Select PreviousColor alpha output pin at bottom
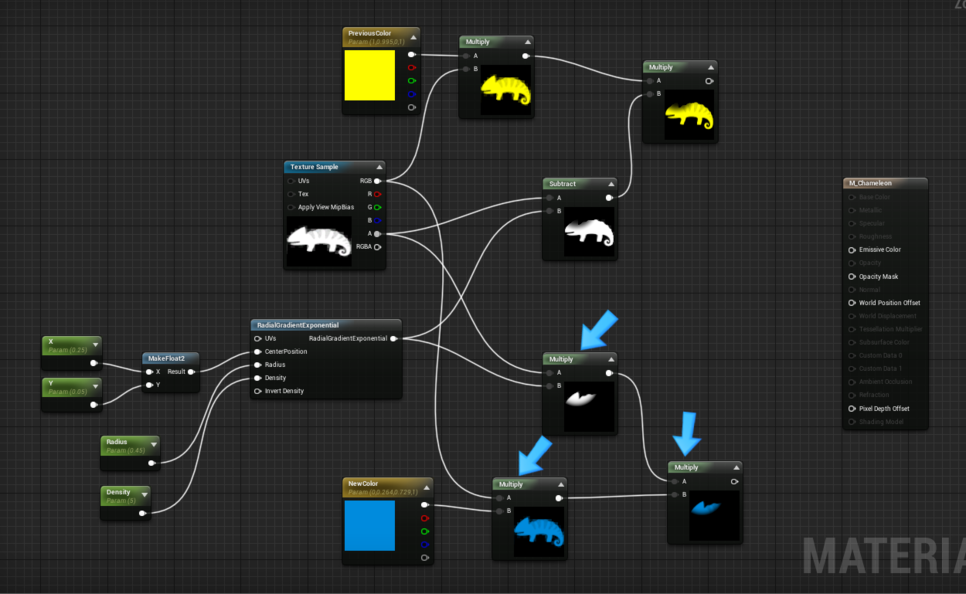Image resolution: width=966 pixels, height=594 pixels. 412,107
